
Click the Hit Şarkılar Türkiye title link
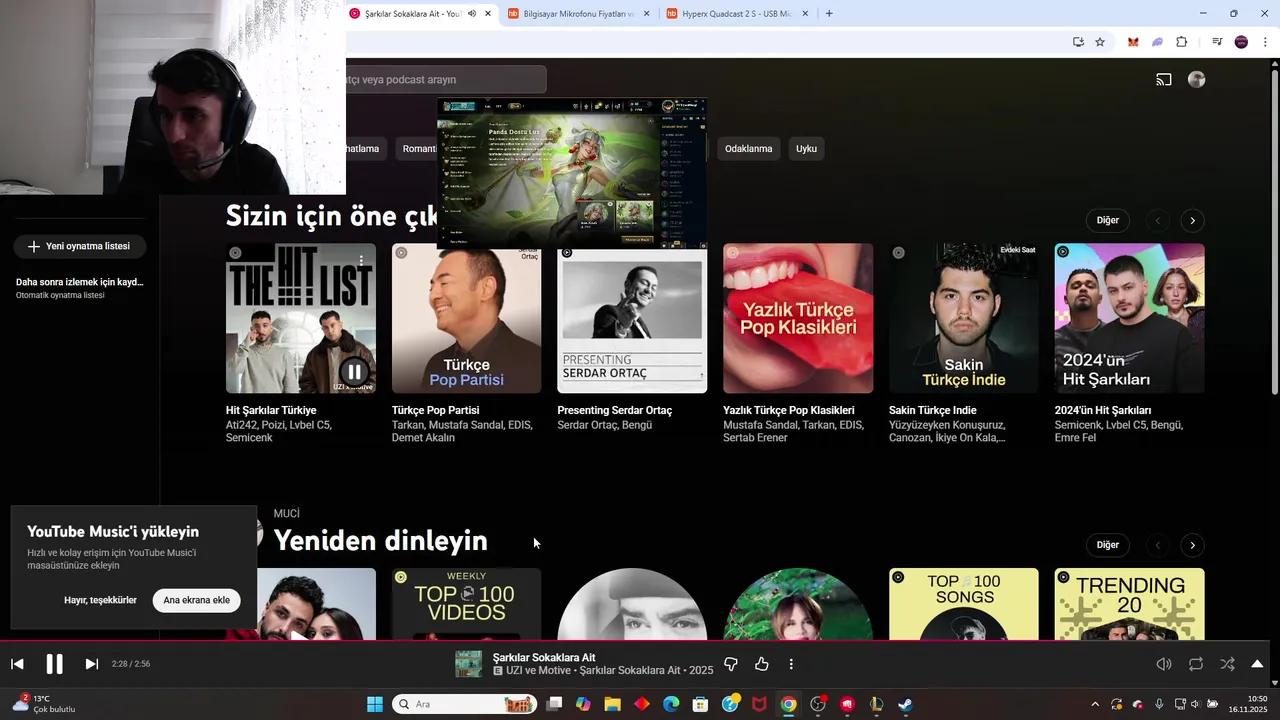coord(271,410)
